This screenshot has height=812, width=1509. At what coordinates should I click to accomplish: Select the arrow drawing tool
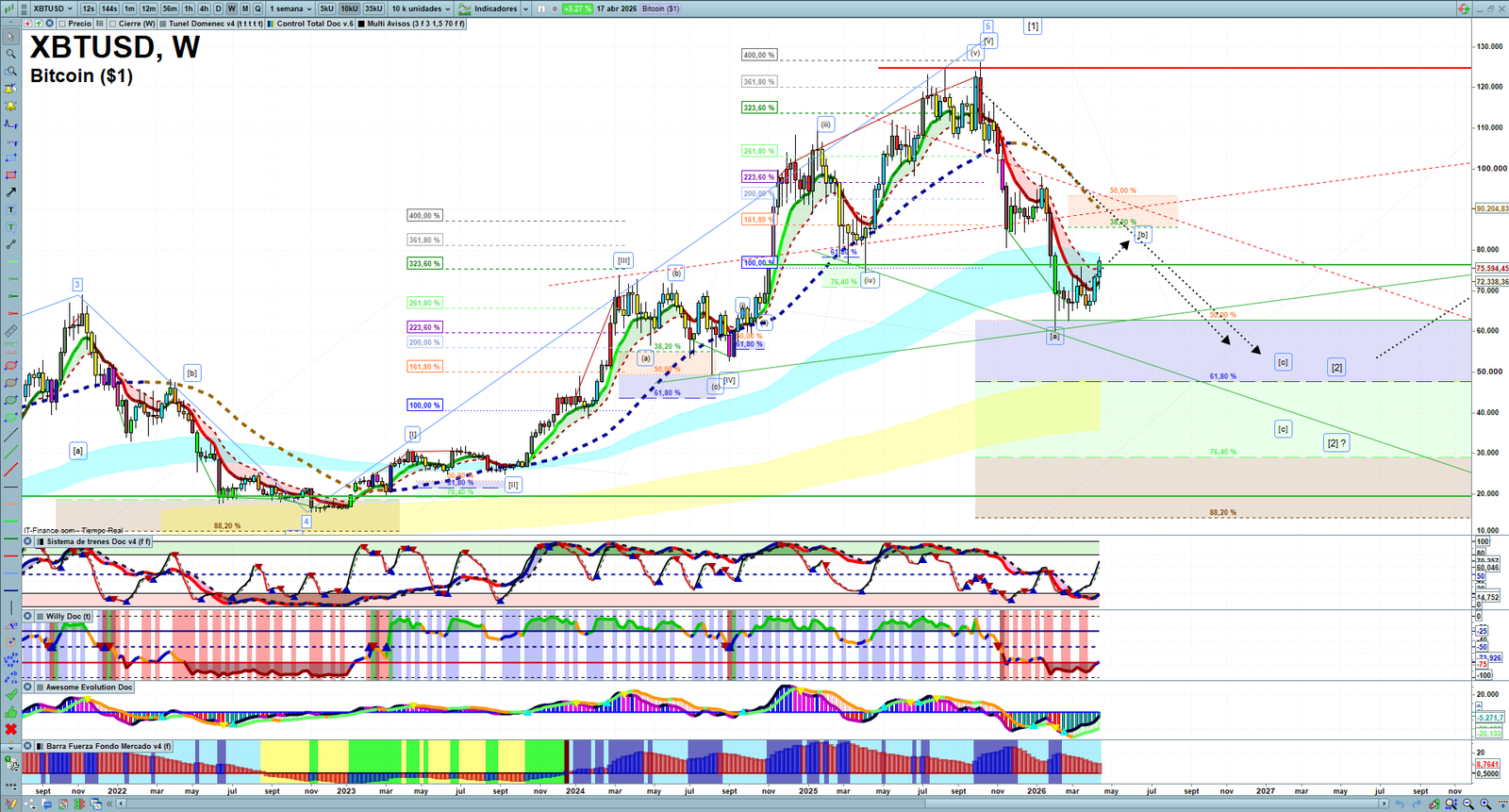click(10, 192)
